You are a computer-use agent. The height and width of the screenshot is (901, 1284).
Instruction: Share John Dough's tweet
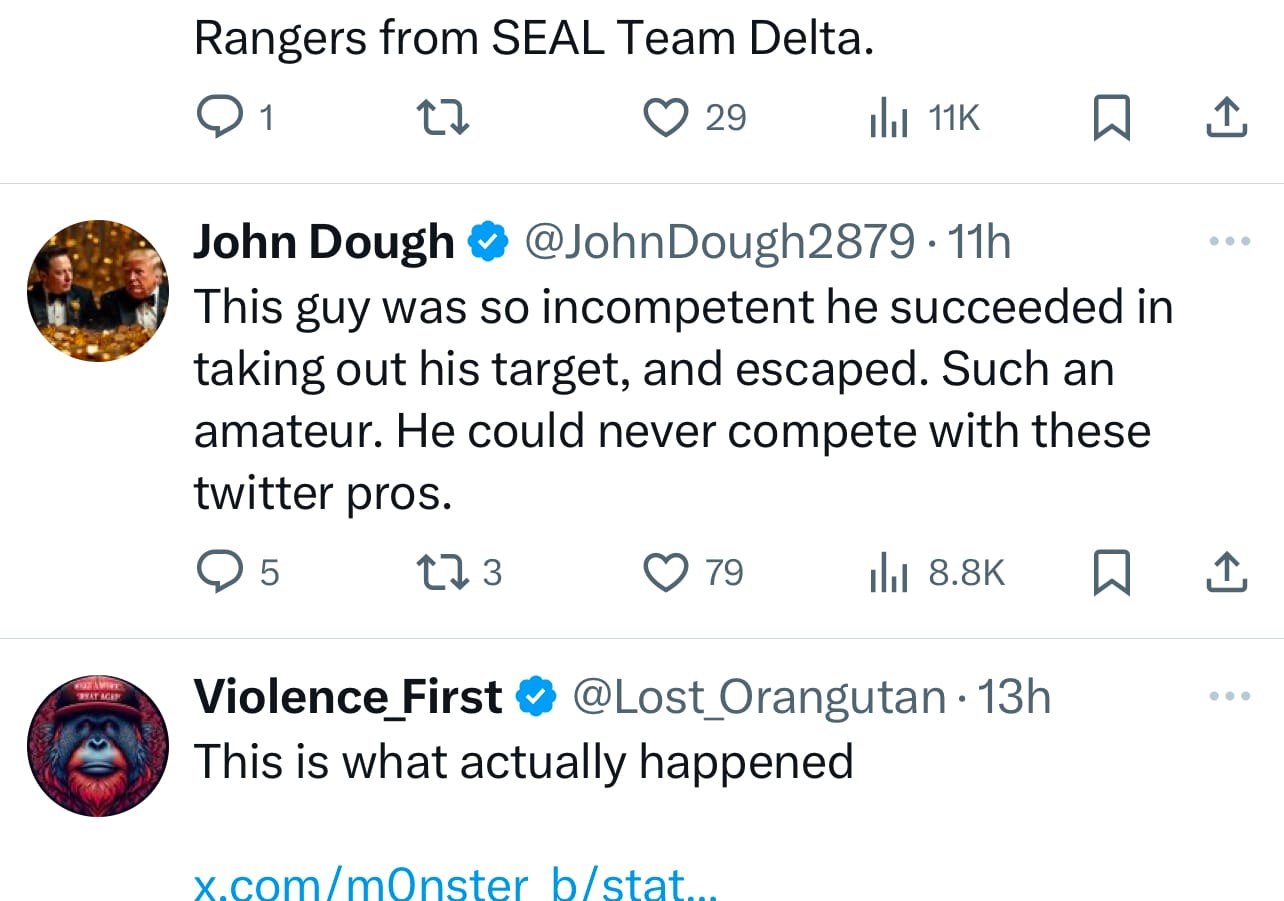pos(1226,573)
